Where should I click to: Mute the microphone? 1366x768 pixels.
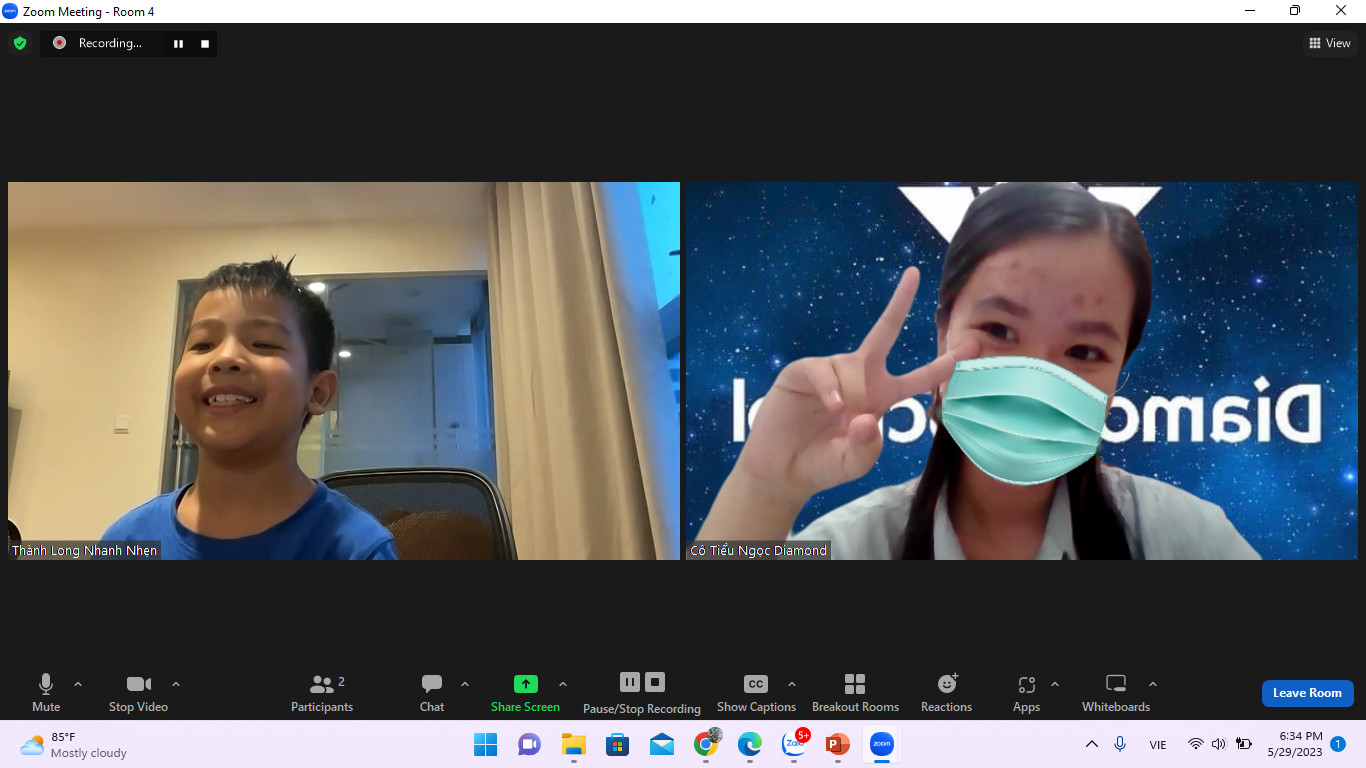click(46, 692)
